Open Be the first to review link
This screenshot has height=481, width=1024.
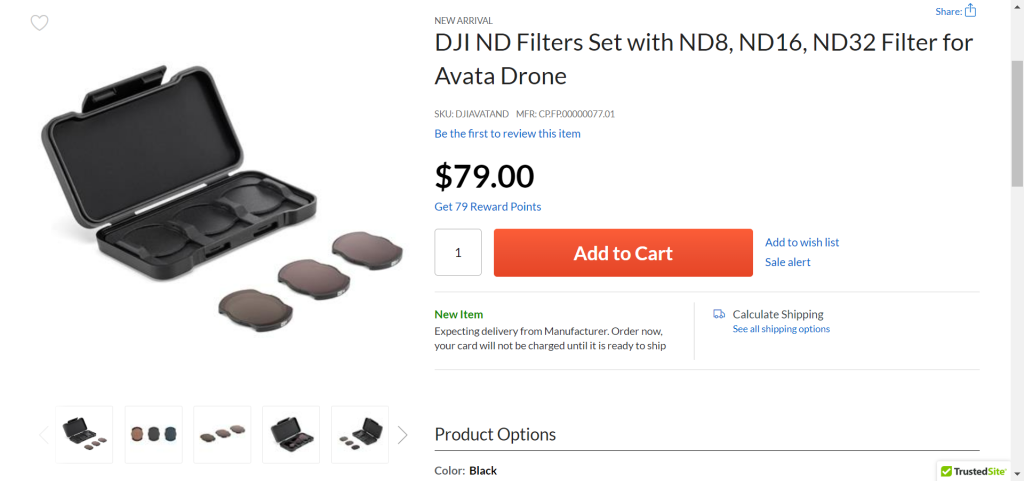[x=507, y=134]
